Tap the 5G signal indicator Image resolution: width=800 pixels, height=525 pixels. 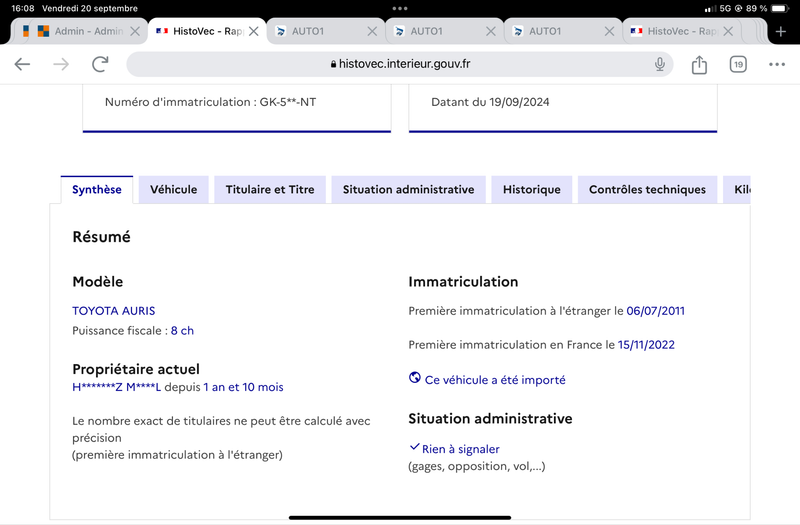[x=725, y=8]
